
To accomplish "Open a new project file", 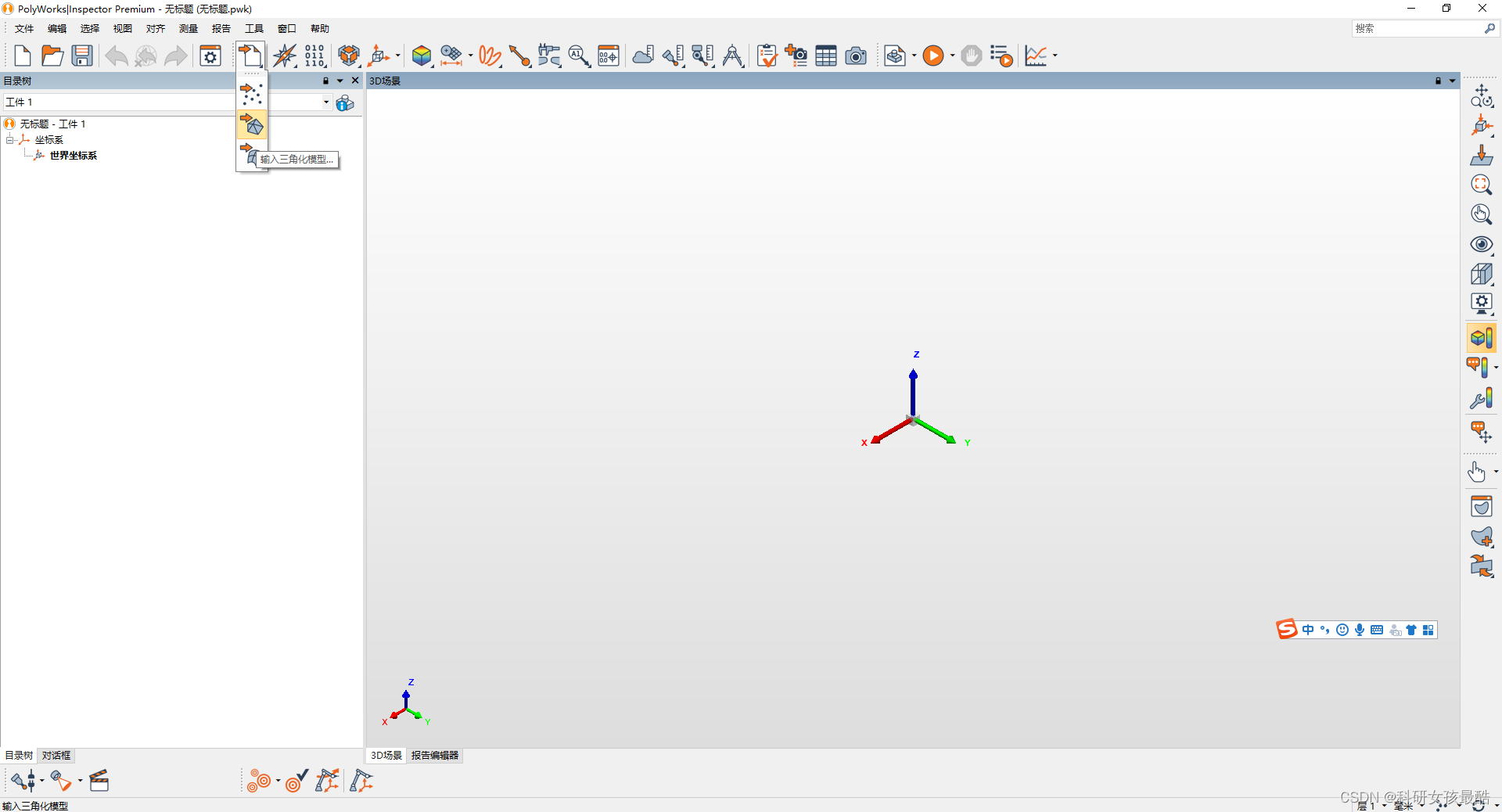I will (x=21, y=56).
